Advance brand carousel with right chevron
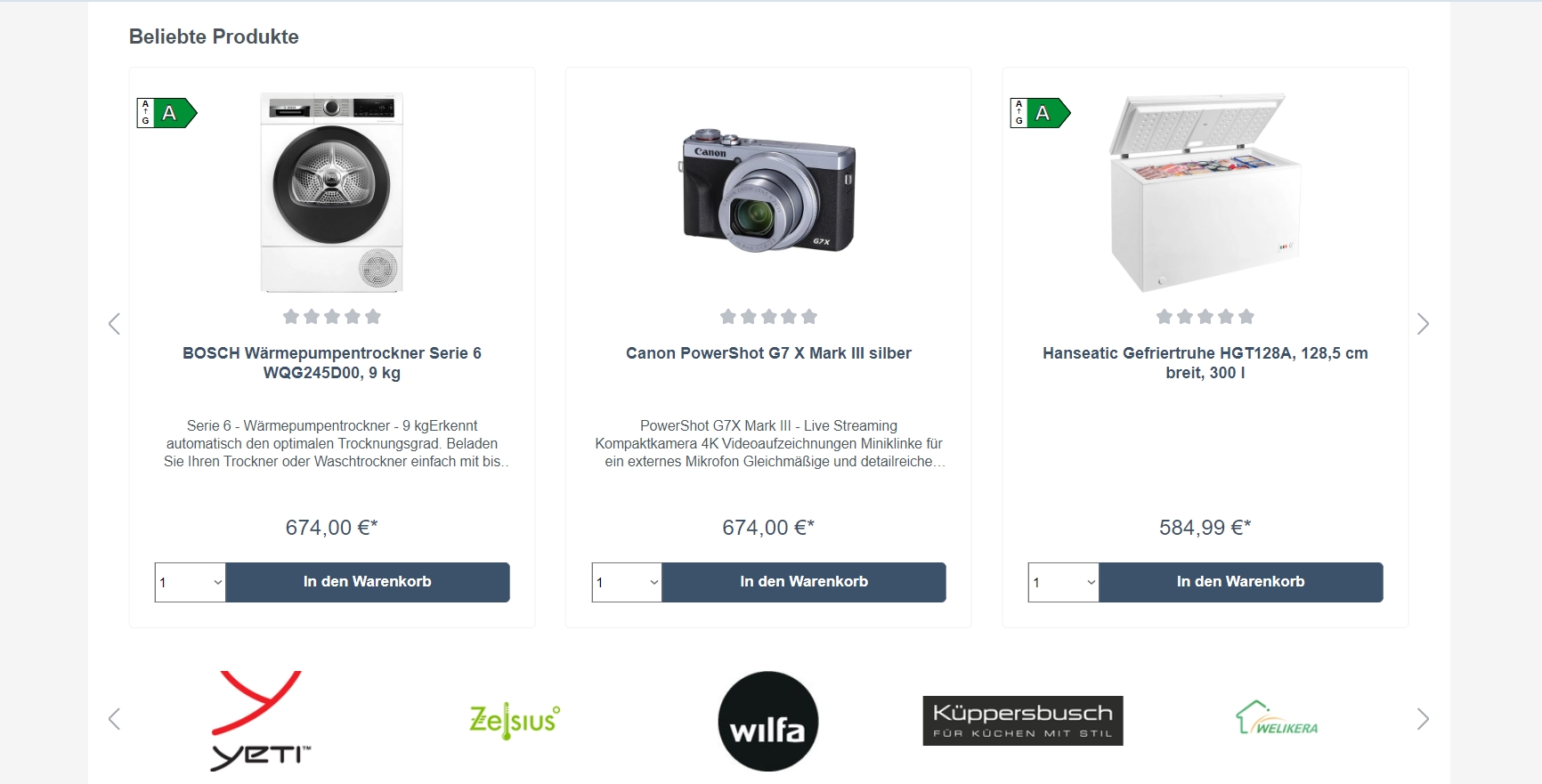The width and height of the screenshot is (1542, 784). [x=1423, y=719]
